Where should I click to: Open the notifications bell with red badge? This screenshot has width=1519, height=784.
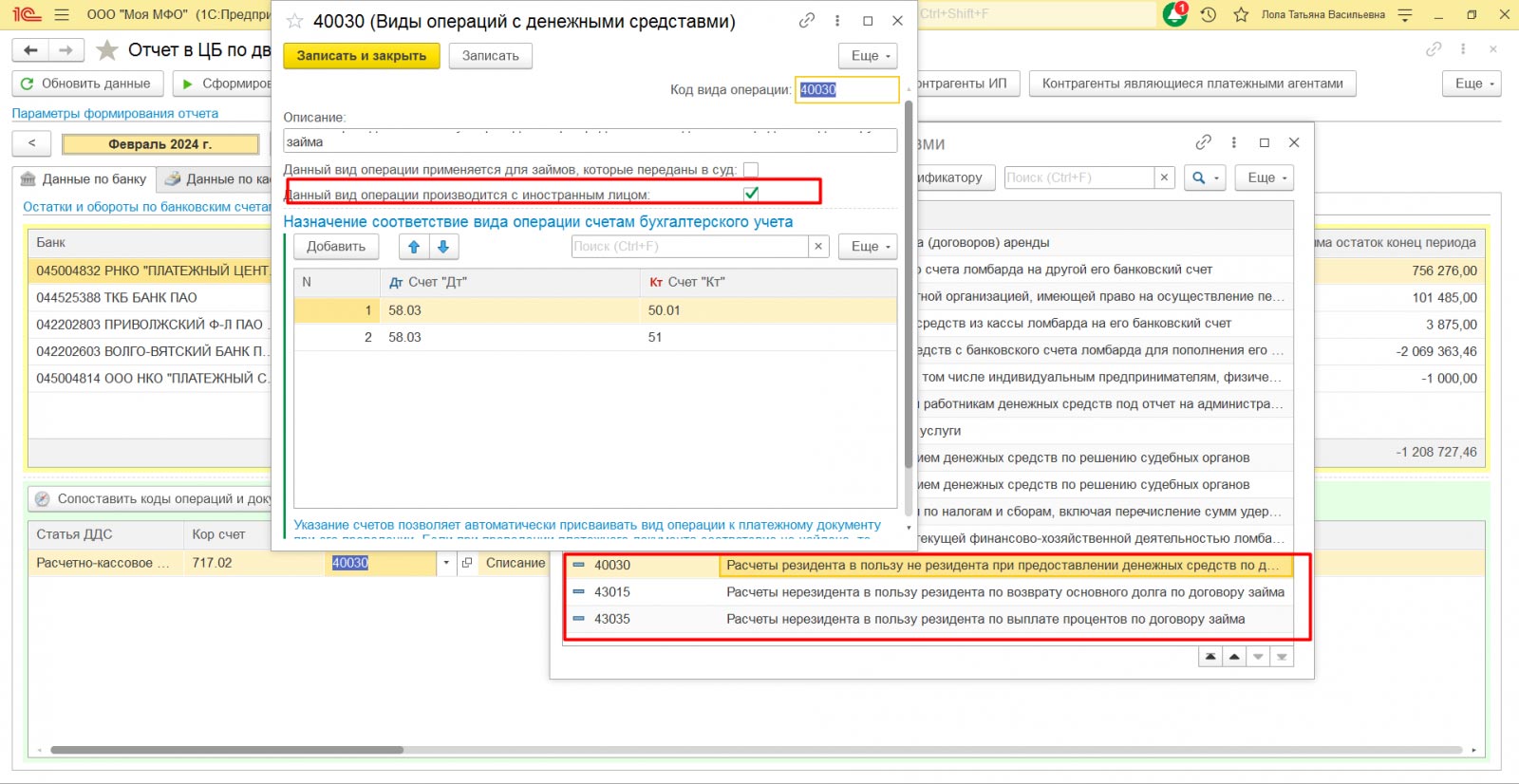pos(1175,14)
